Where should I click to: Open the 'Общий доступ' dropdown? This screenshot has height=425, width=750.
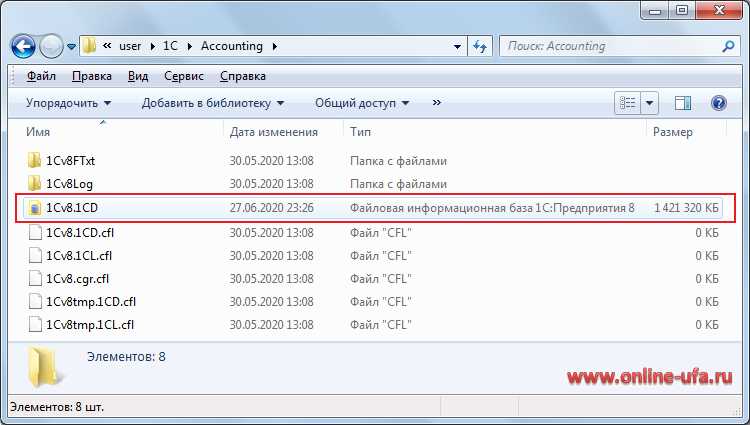coord(362,103)
